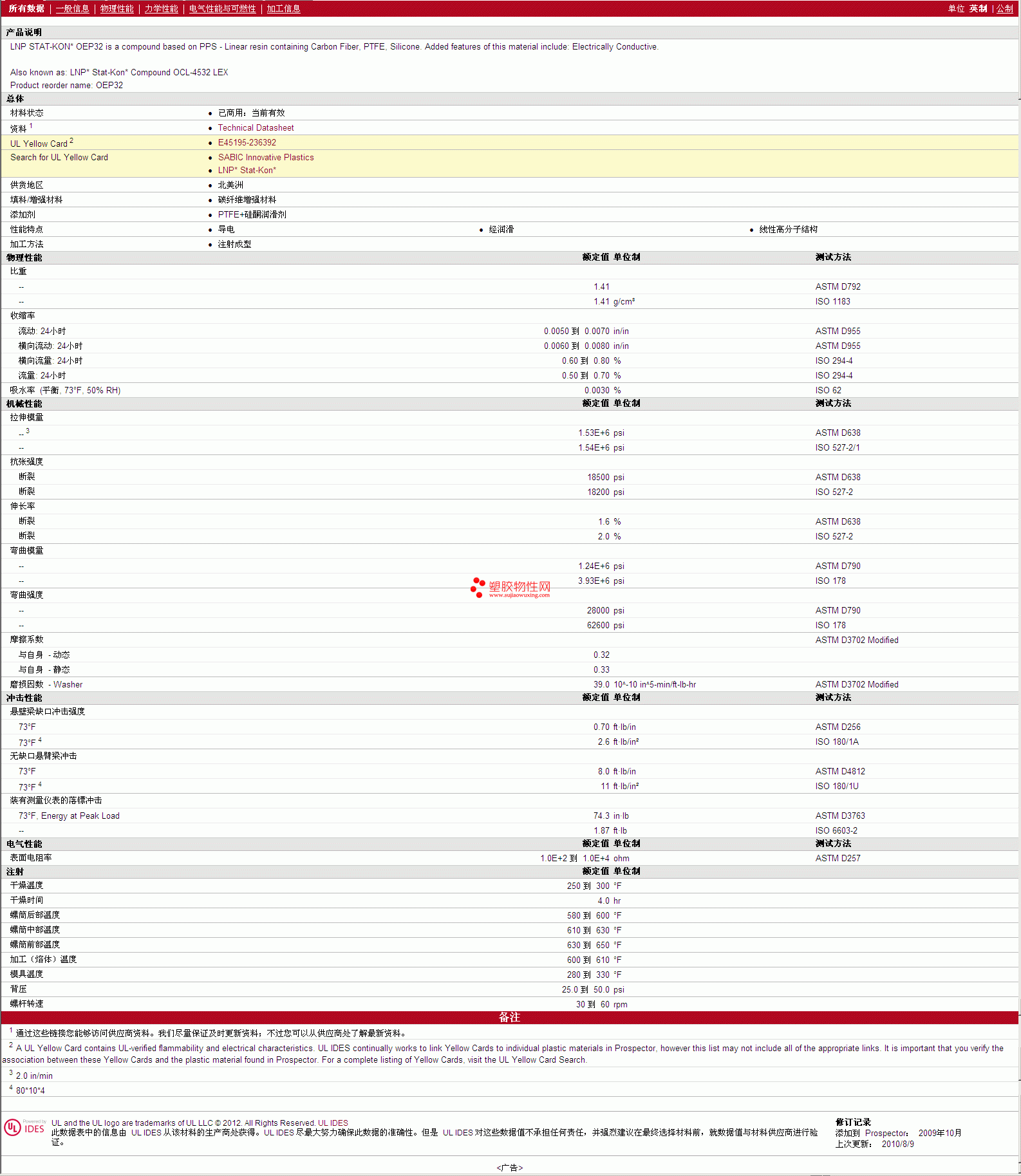1021x1176 pixels.
Task: Open UL Yellow Card E45195-236392
Action: tap(247, 143)
